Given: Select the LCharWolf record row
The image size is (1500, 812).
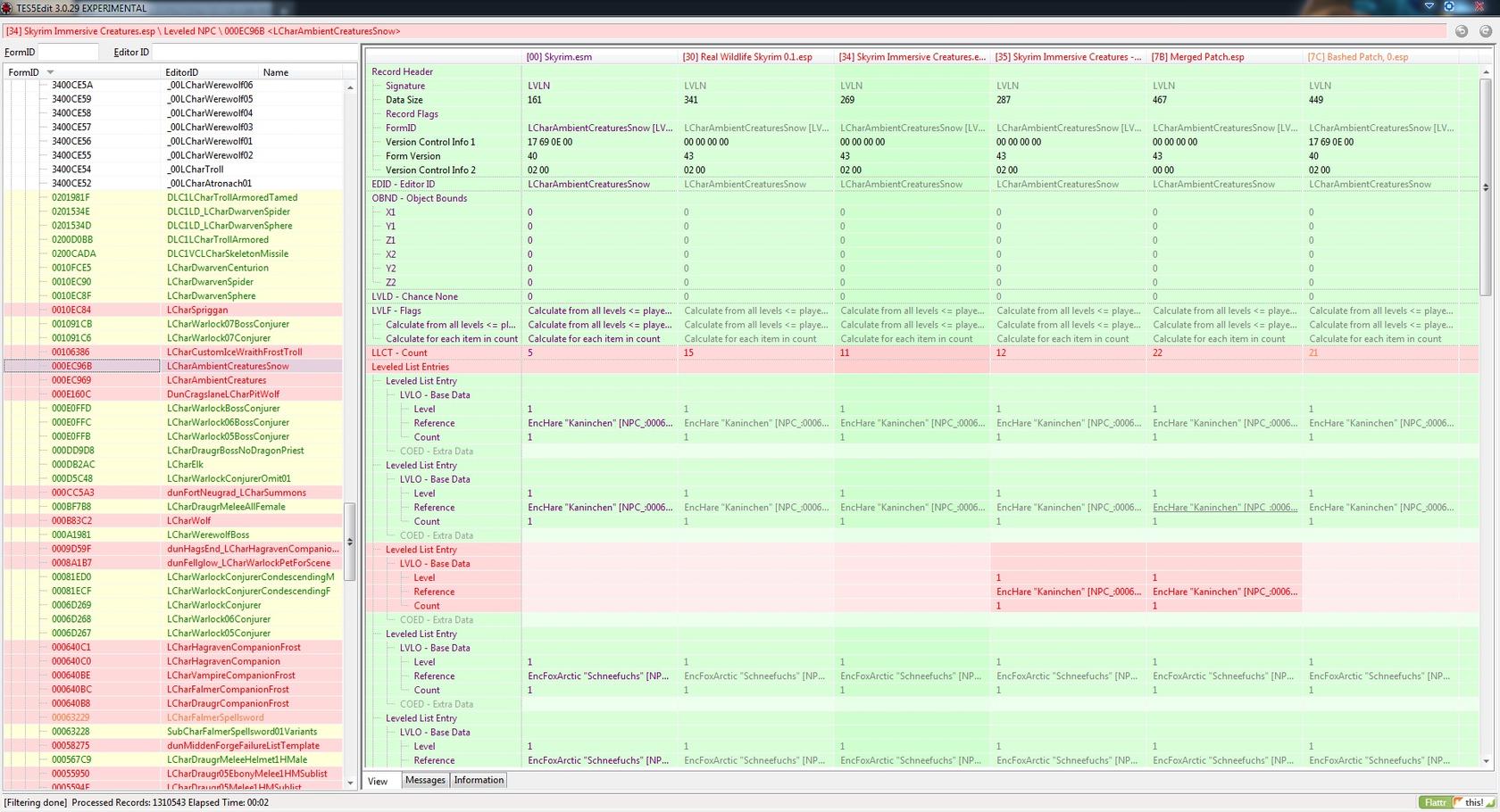Looking at the screenshot, I should (188, 520).
